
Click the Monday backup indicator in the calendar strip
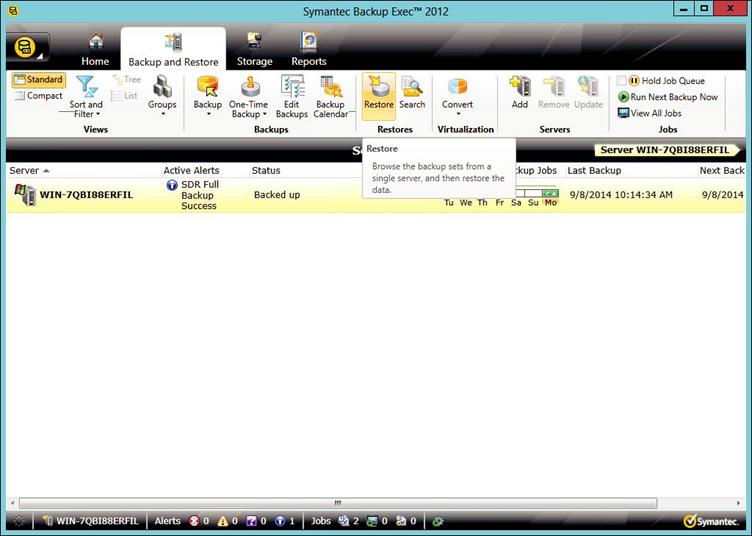pyautogui.click(x=551, y=193)
